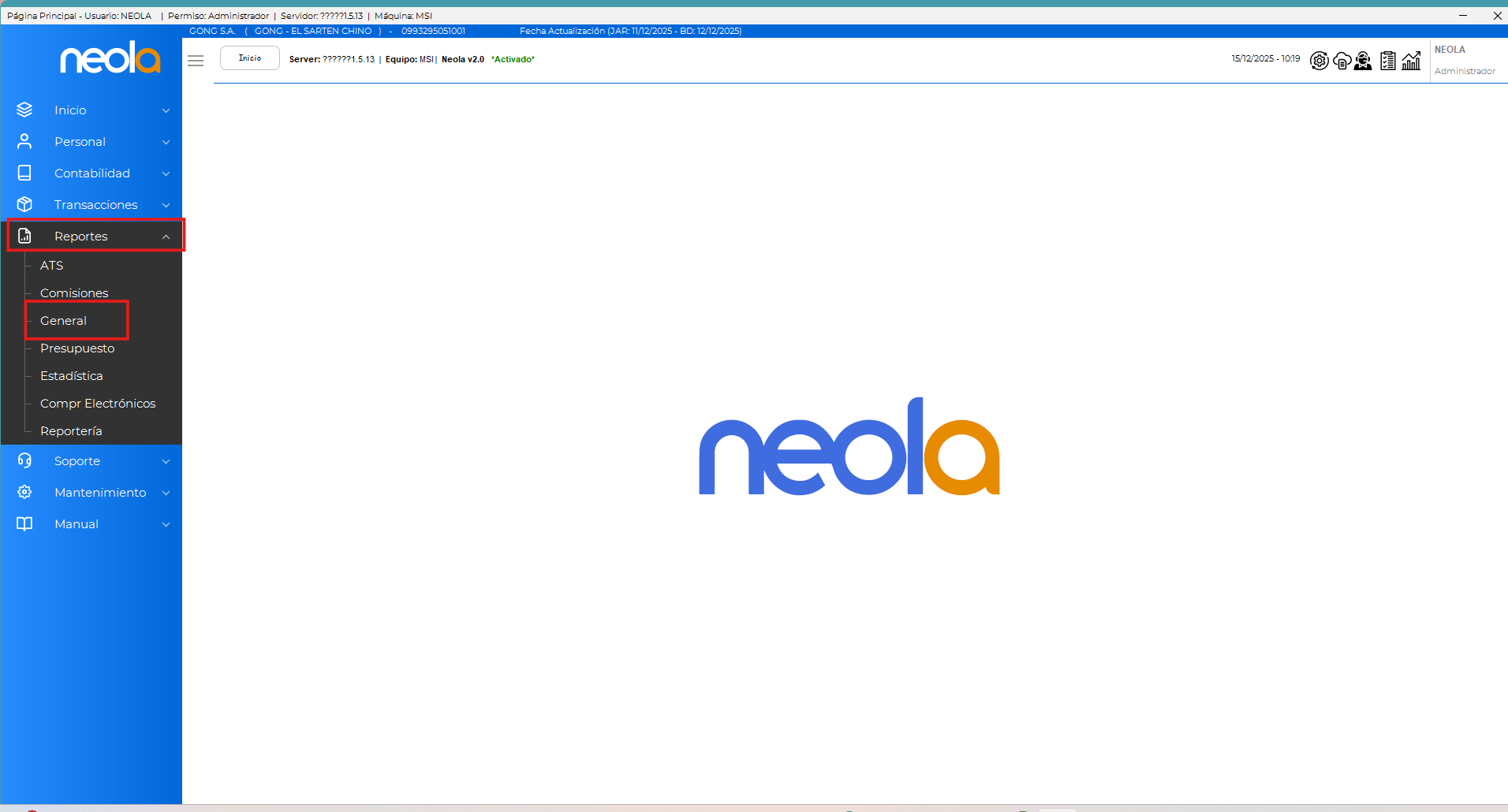Image resolution: width=1508 pixels, height=812 pixels.
Task: Select the Estadística report option
Action: coord(72,376)
